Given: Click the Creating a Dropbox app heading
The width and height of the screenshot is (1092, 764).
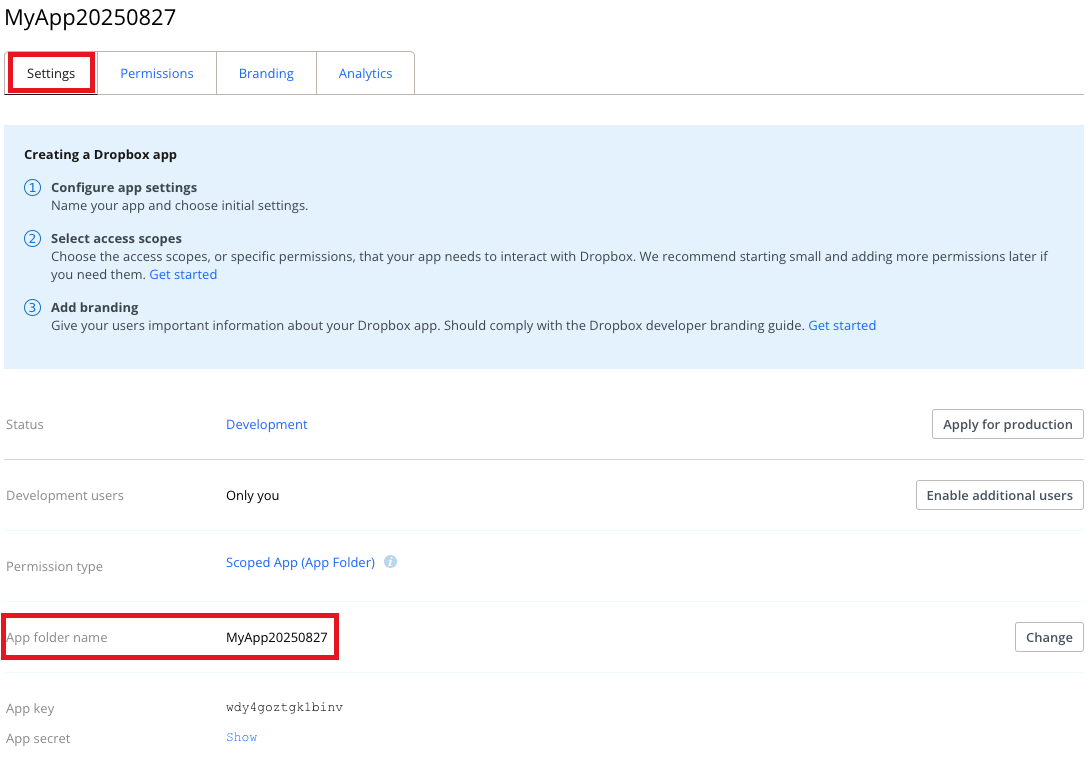Looking at the screenshot, I should (100, 155).
